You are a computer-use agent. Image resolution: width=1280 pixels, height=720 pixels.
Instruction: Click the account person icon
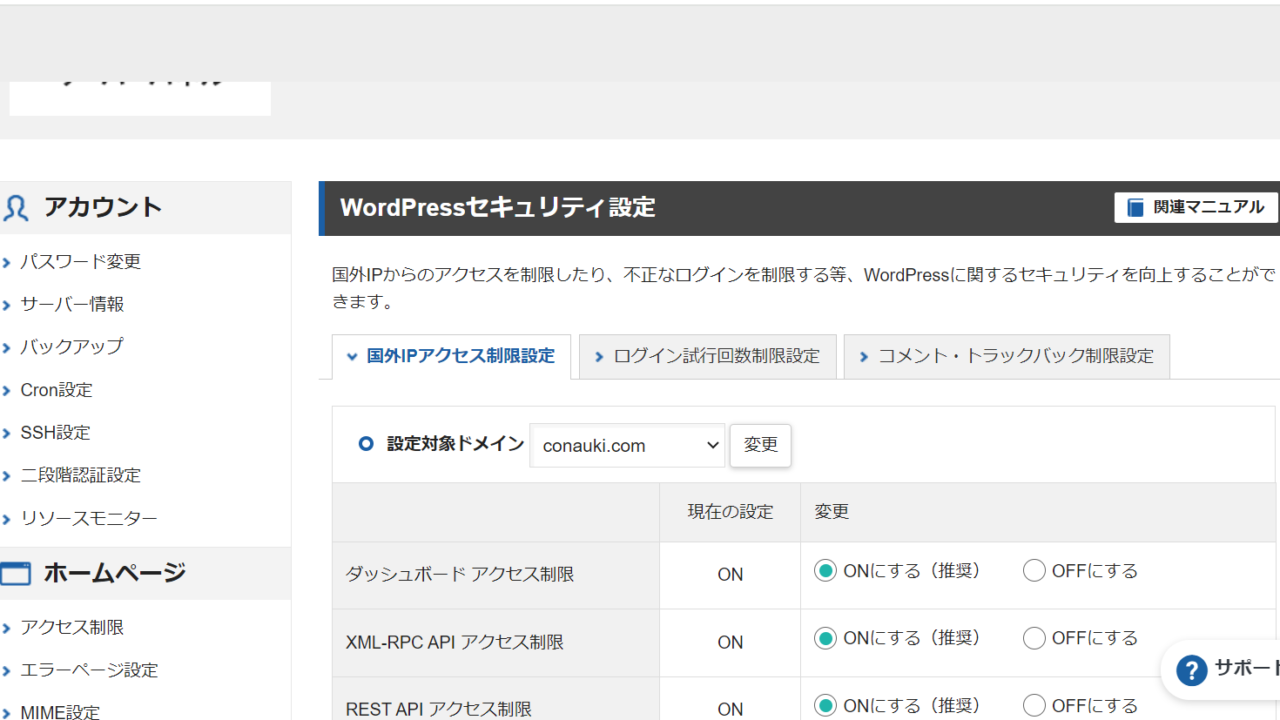tap(16, 208)
